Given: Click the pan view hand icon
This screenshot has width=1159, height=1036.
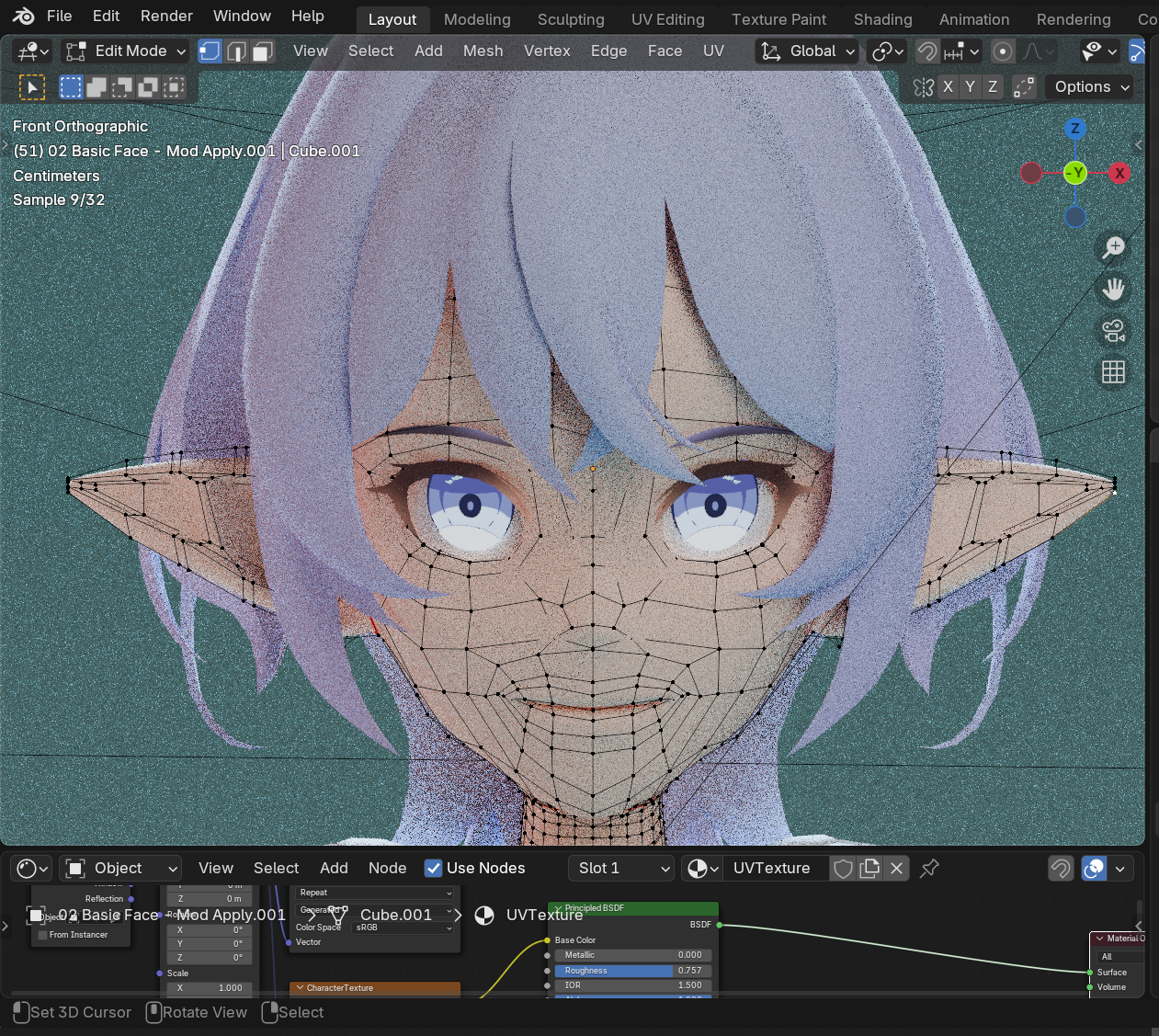Looking at the screenshot, I should coord(1113,290).
